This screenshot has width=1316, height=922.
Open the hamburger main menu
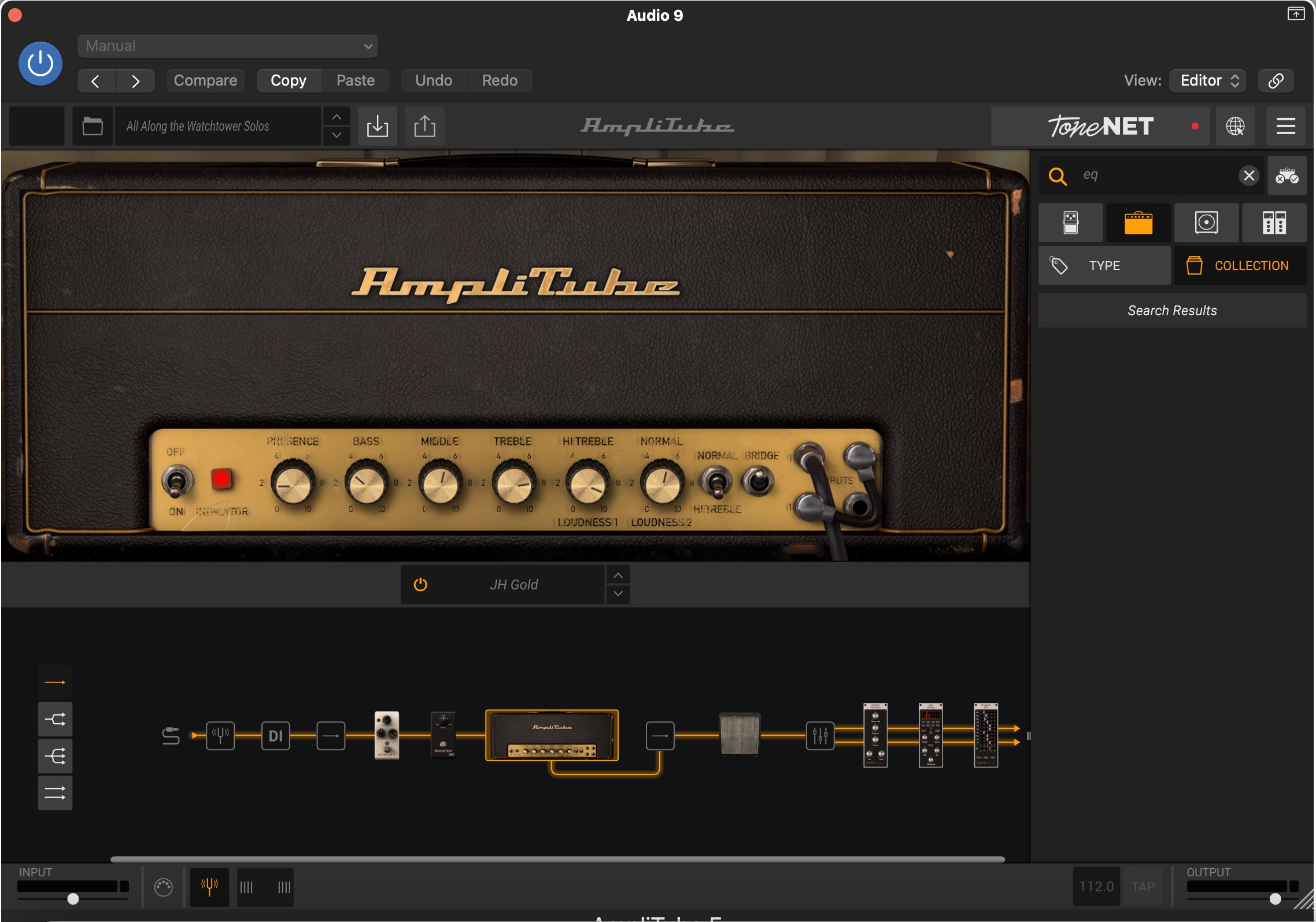[1286, 126]
